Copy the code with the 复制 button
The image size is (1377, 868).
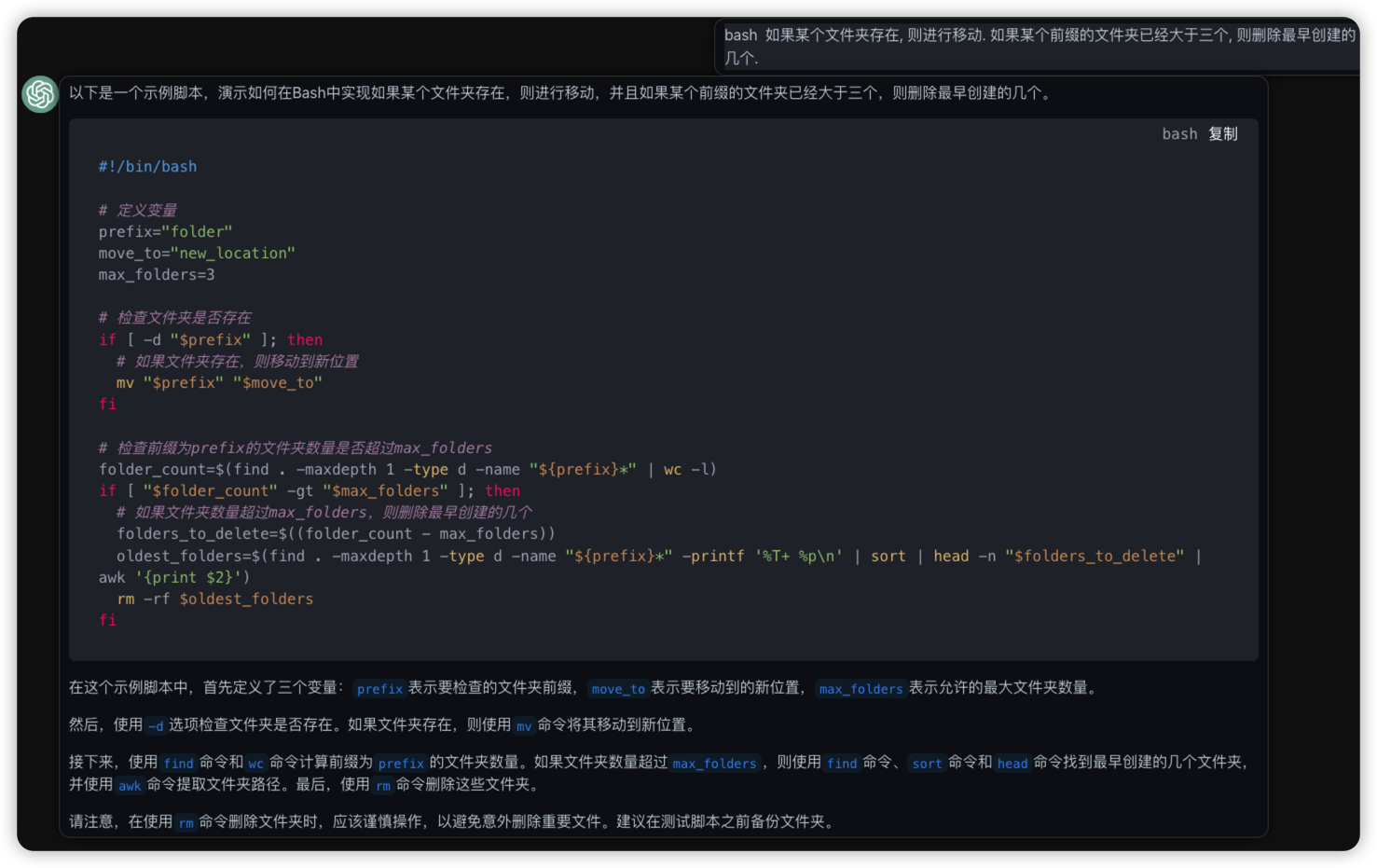click(1222, 134)
